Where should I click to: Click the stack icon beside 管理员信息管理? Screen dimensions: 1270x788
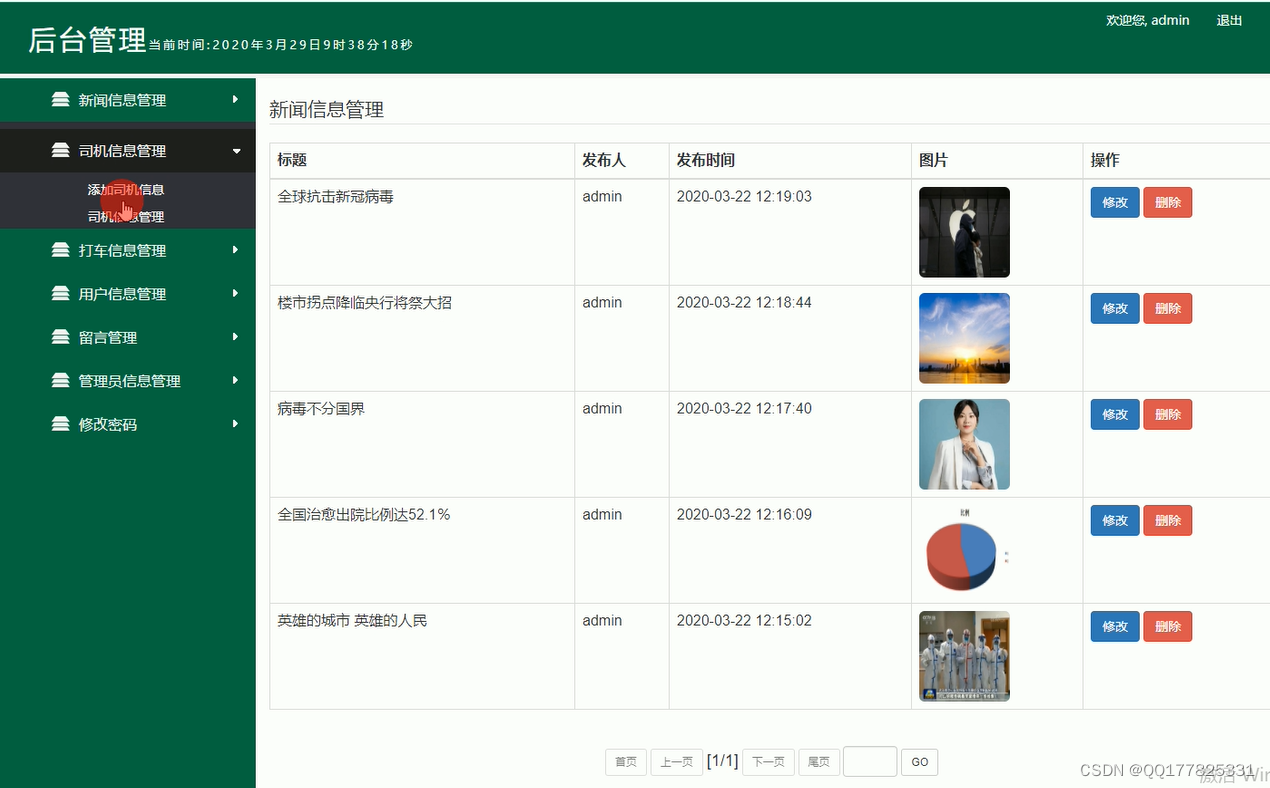pyautogui.click(x=61, y=381)
